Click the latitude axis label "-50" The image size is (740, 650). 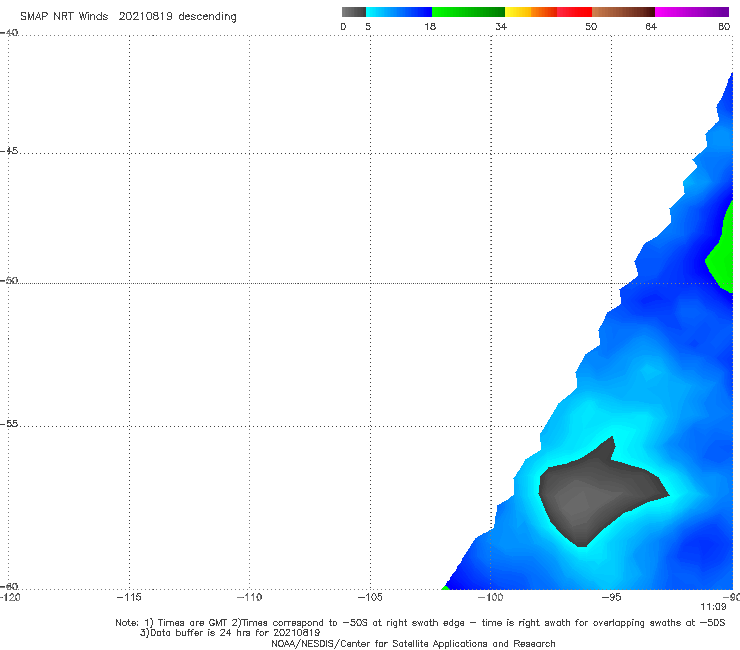pyautogui.click(x=9, y=280)
